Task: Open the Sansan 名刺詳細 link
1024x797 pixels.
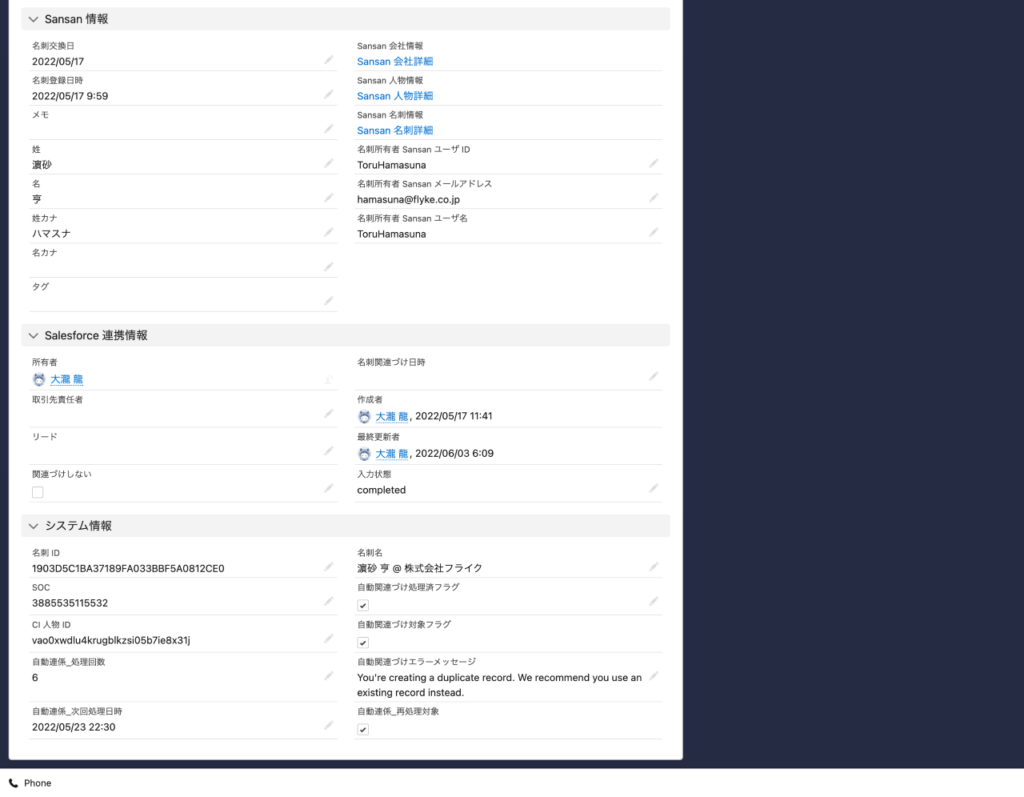Action: pyautogui.click(x=394, y=131)
